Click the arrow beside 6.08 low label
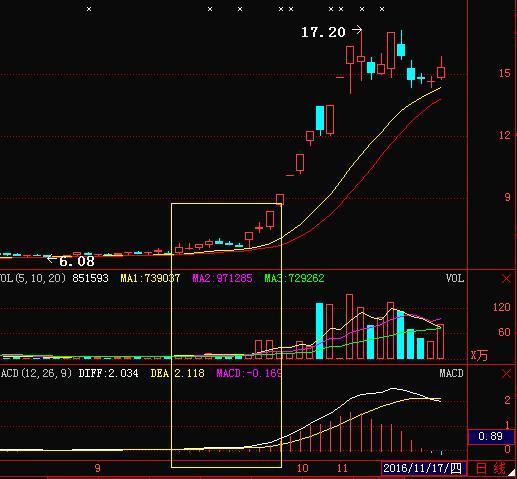Screen dimensions: 517x479 (52, 259)
